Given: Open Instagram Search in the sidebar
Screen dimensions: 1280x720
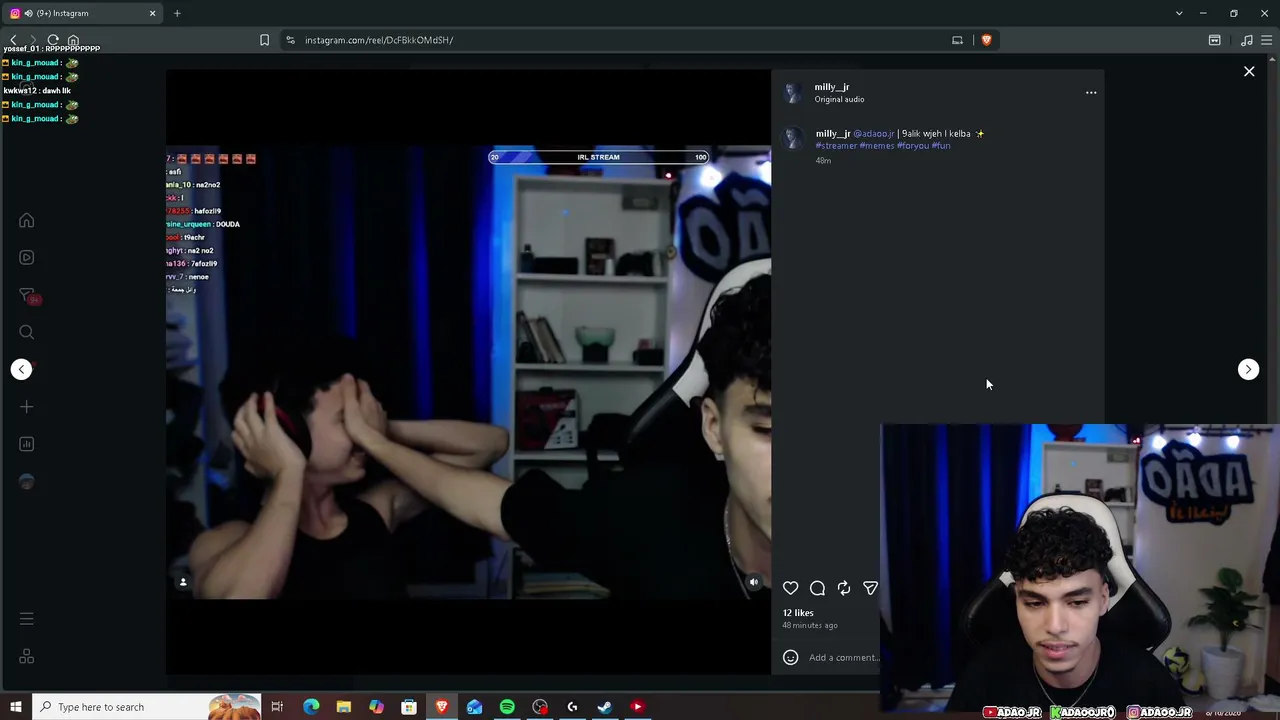Looking at the screenshot, I should tap(27, 332).
